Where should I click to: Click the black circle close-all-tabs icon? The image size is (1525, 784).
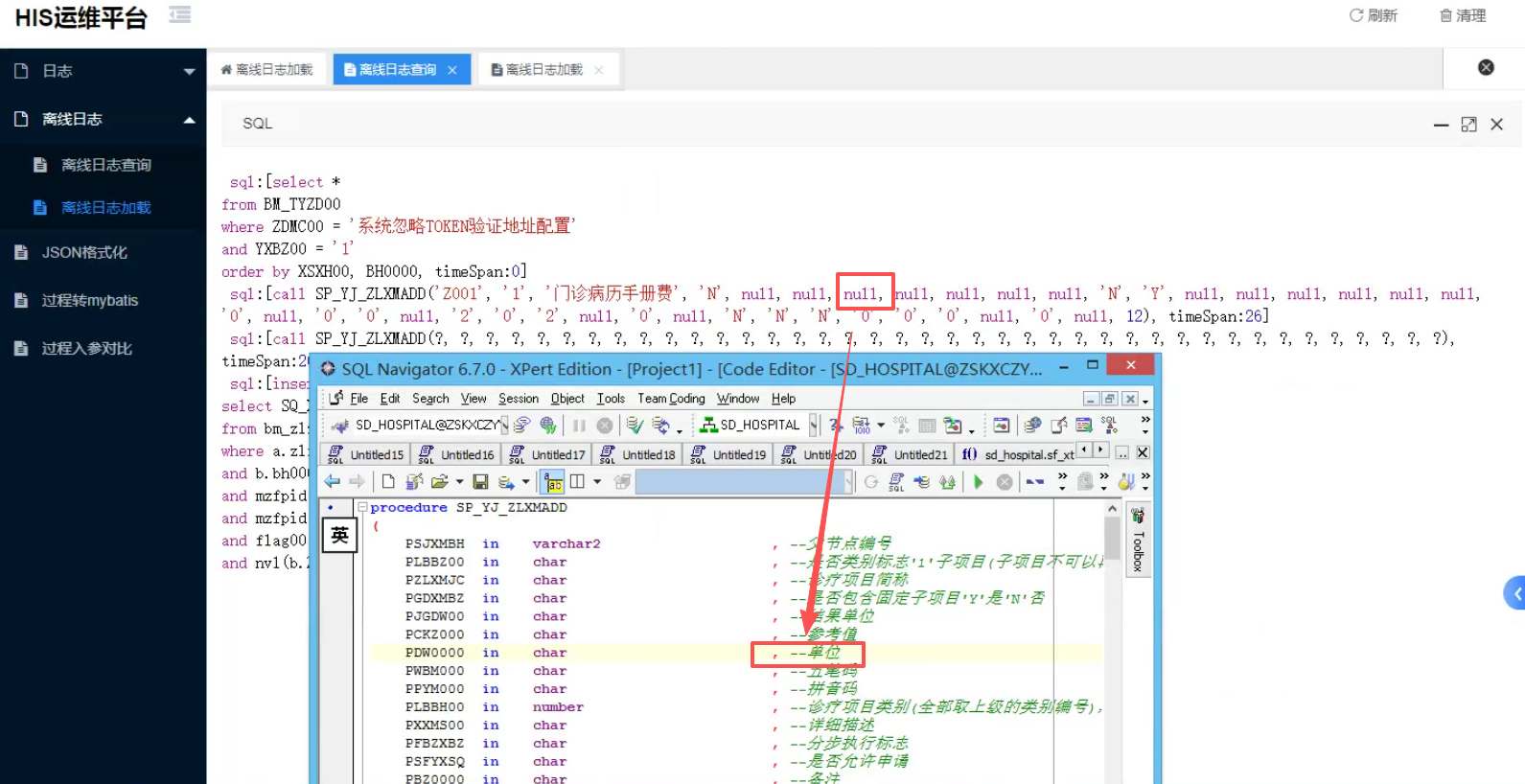(1486, 67)
